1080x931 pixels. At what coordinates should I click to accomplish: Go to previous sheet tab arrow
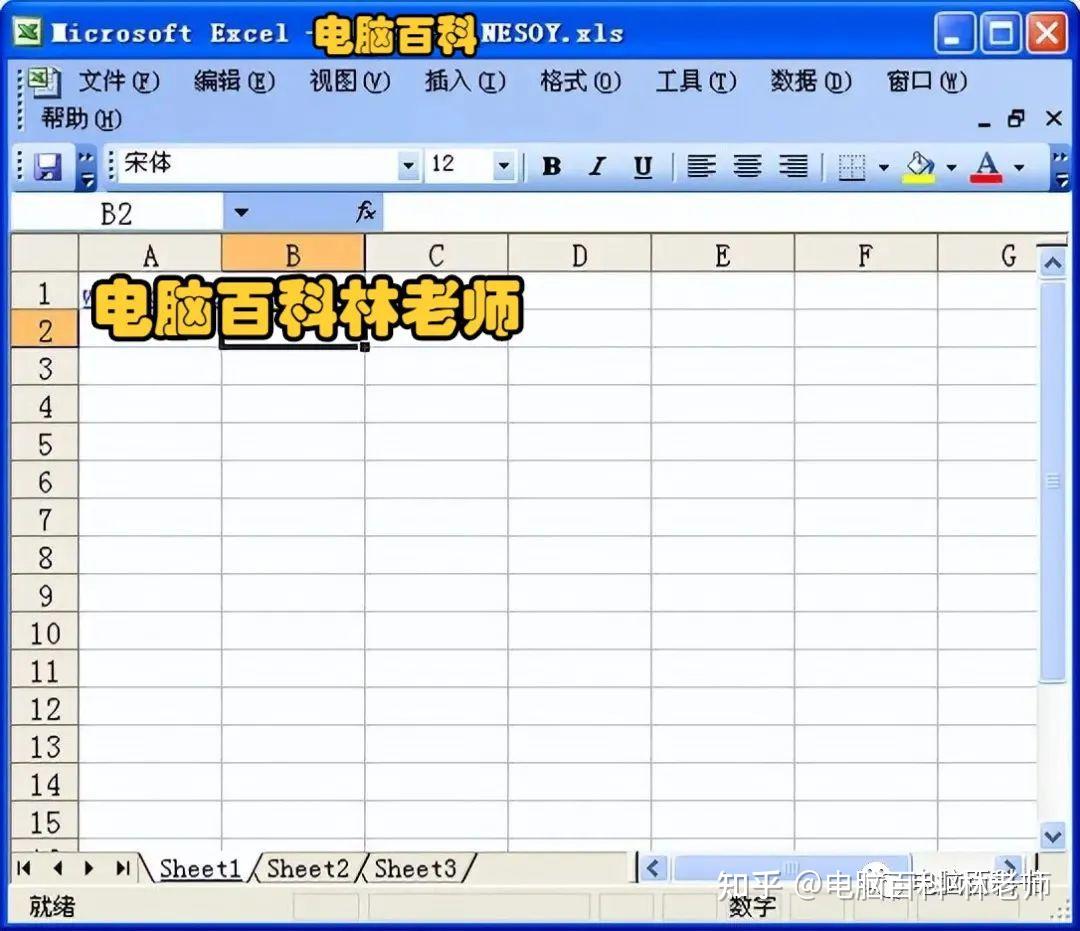(58, 868)
